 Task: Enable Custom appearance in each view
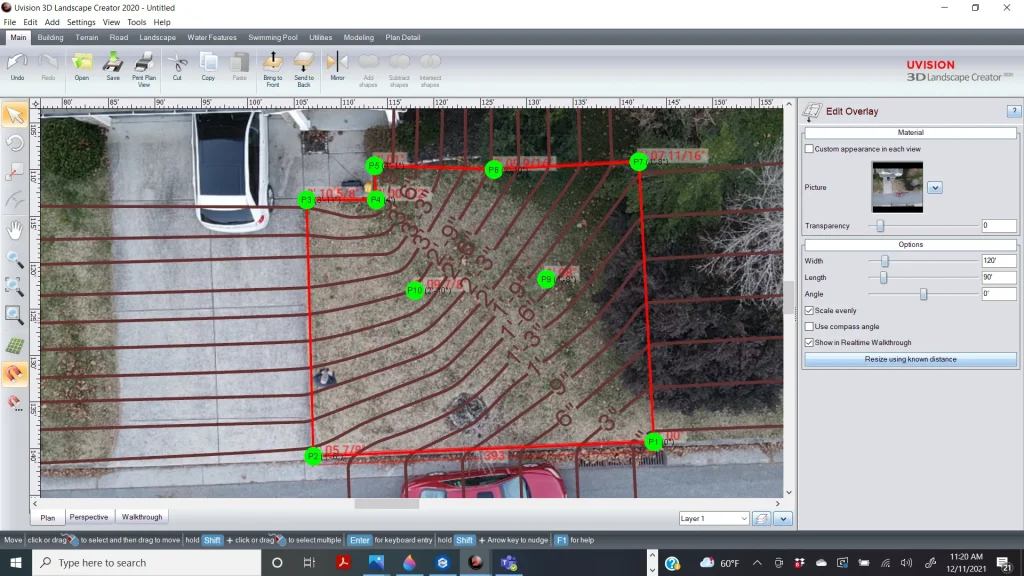(809, 149)
